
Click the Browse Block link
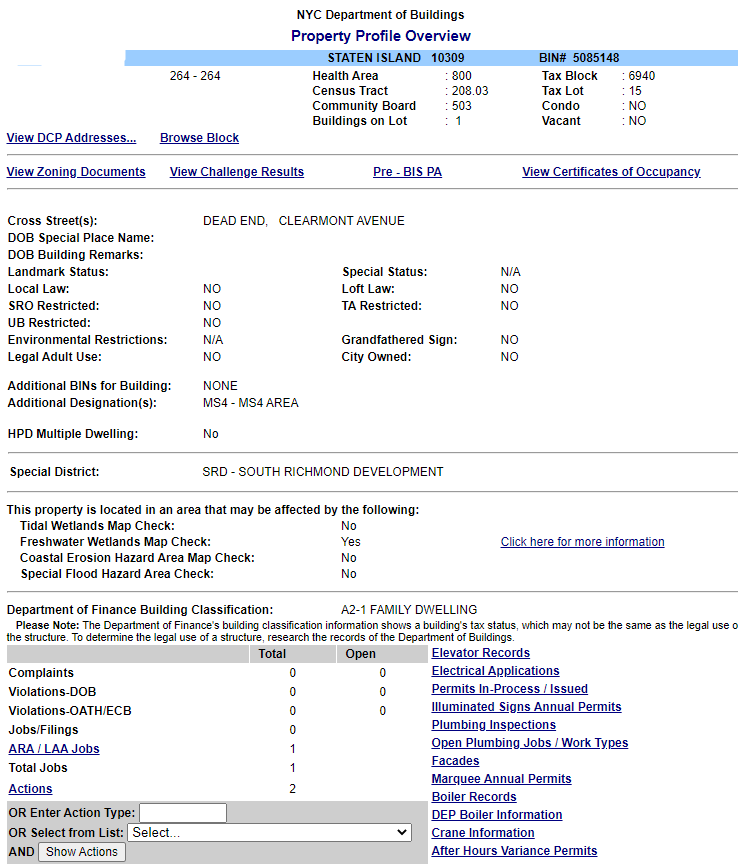coord(199,138)
